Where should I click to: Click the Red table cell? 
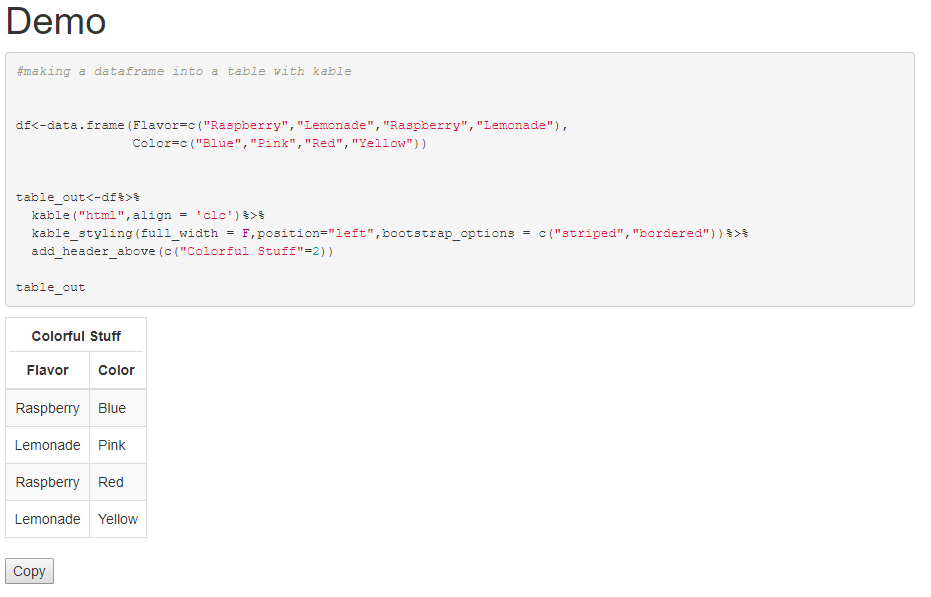tap(111, 482)
